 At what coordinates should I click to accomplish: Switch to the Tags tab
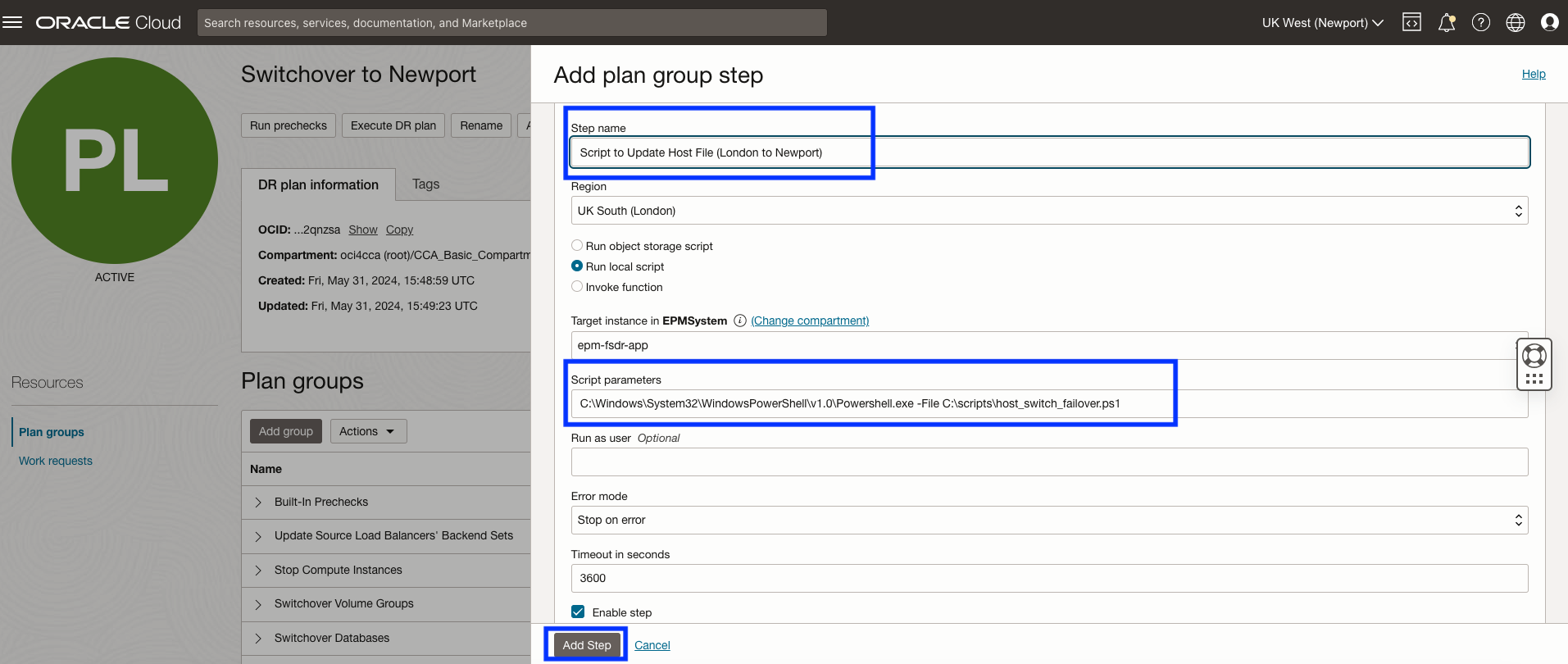(x=425, y=184)
